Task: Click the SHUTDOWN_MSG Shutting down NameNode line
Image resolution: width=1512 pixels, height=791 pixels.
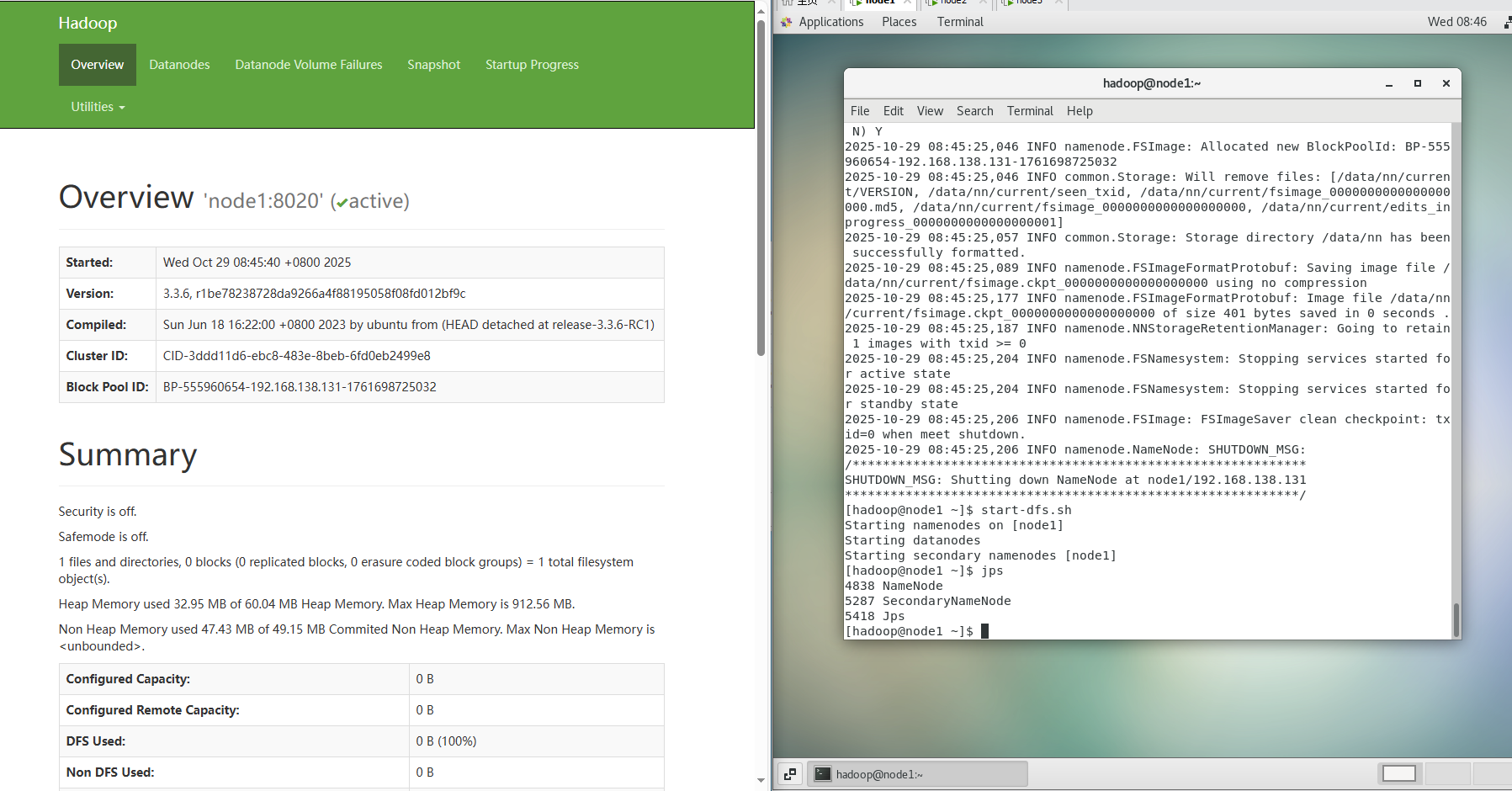Action: 1075,480
